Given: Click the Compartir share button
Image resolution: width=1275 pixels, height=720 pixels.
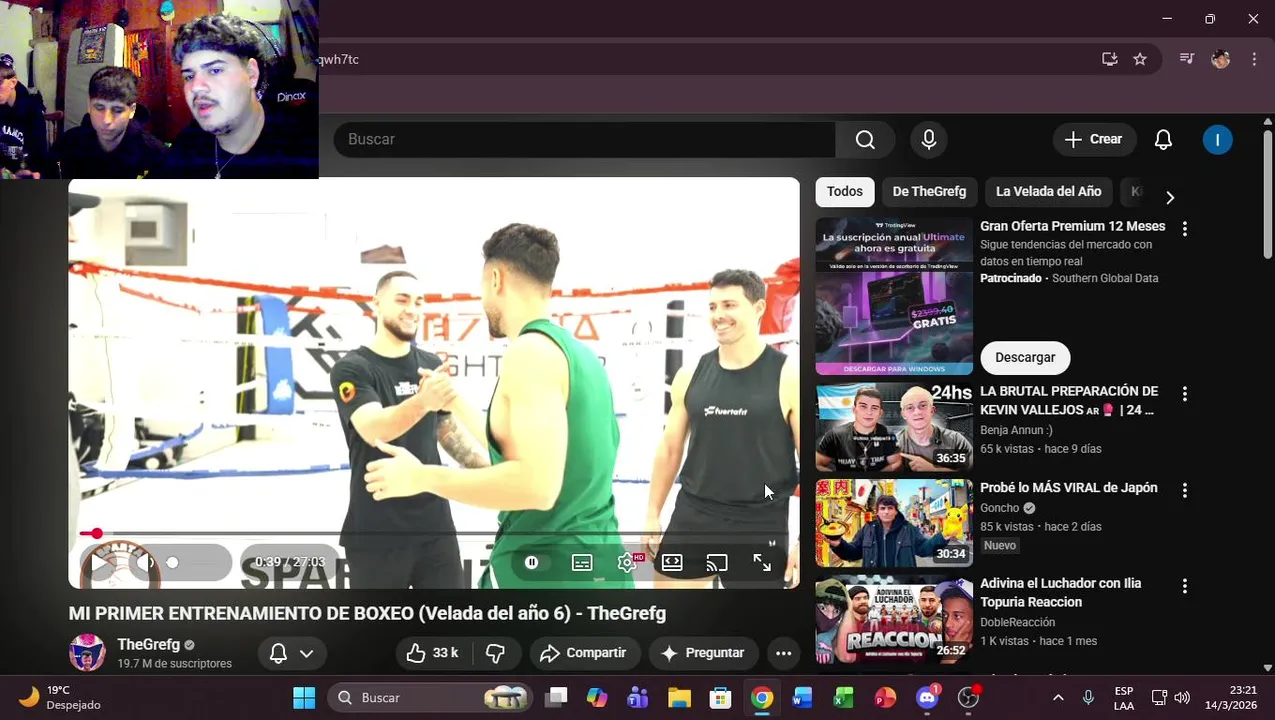Looking at the screenshot, I should point(583,653).
